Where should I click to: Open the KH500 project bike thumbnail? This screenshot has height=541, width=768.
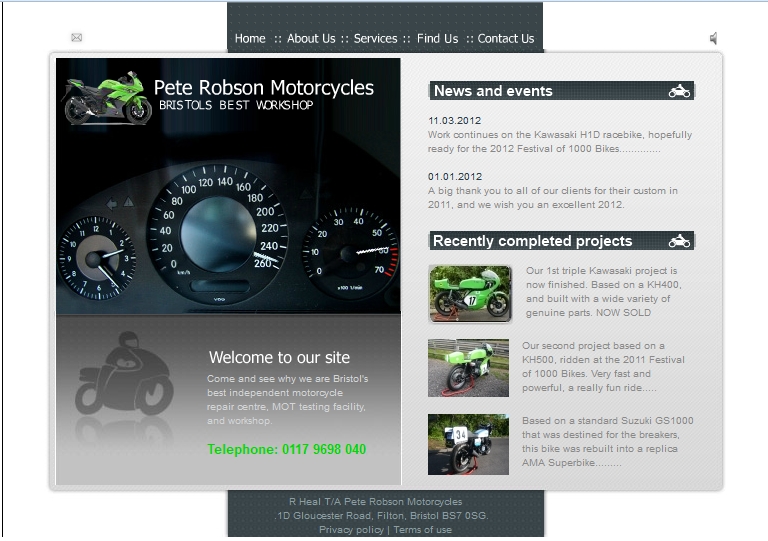[468, 368]
